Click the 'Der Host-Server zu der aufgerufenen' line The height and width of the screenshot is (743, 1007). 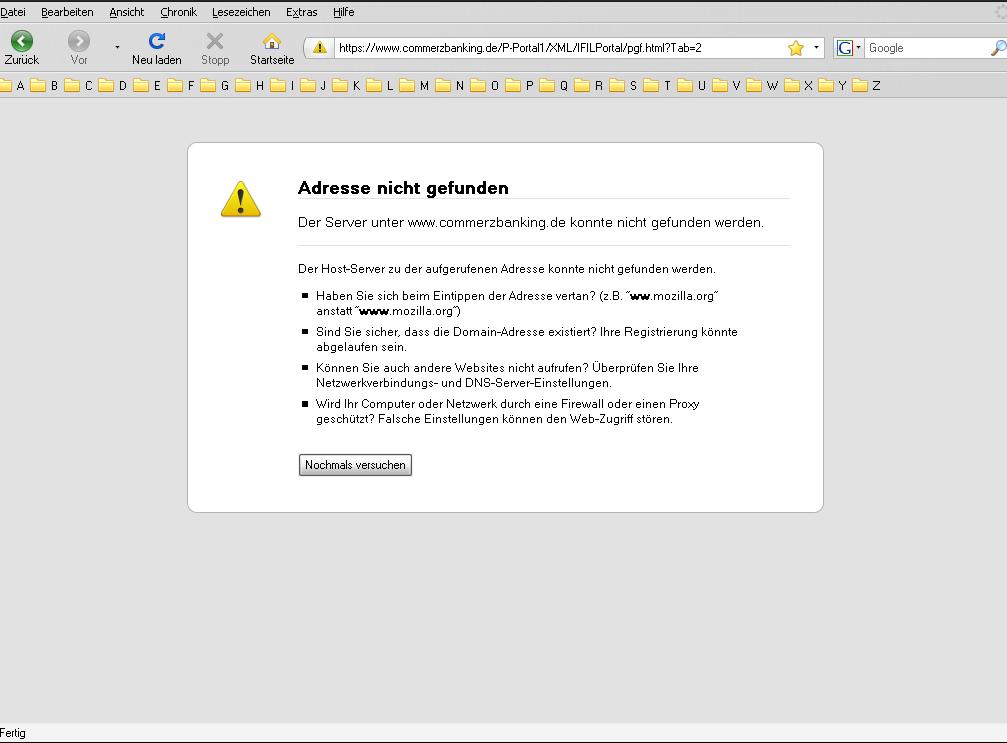coord(507,269)
